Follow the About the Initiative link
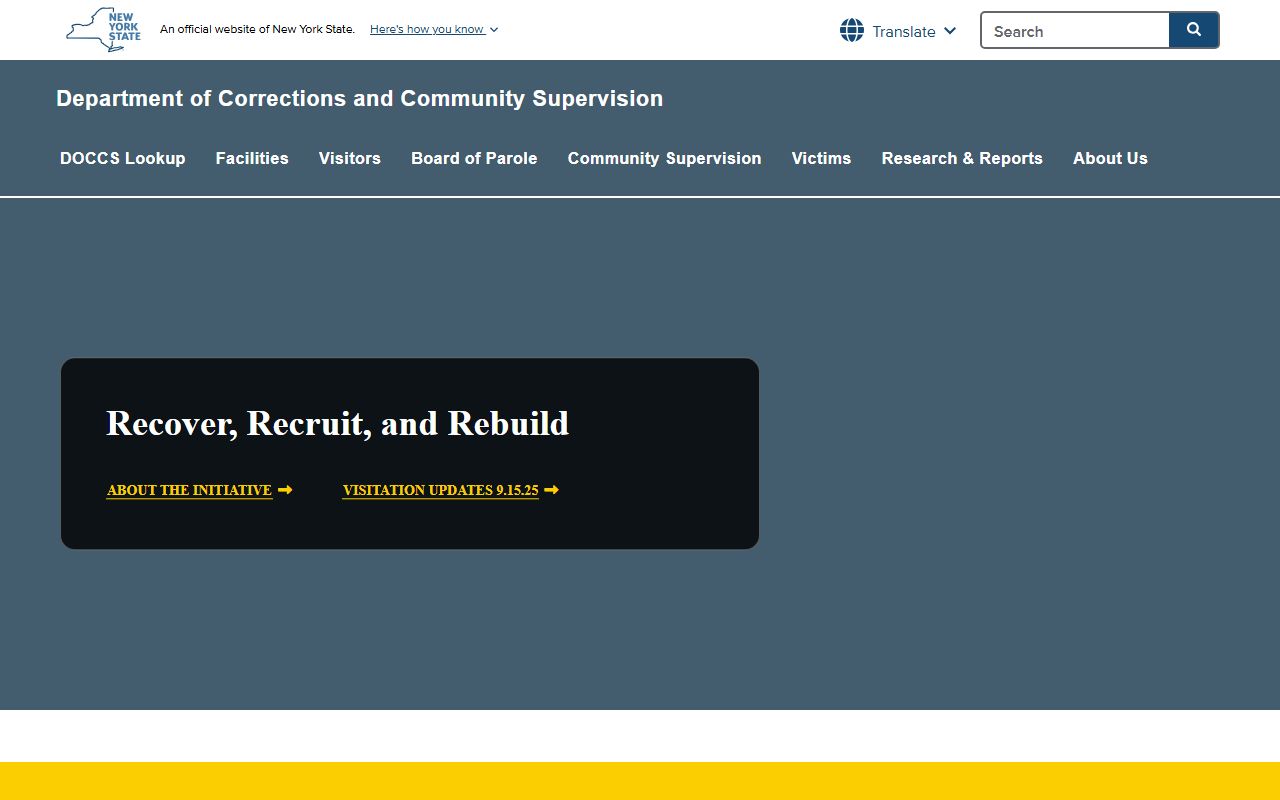1280x800 pixels. click(x=189, y=490)
